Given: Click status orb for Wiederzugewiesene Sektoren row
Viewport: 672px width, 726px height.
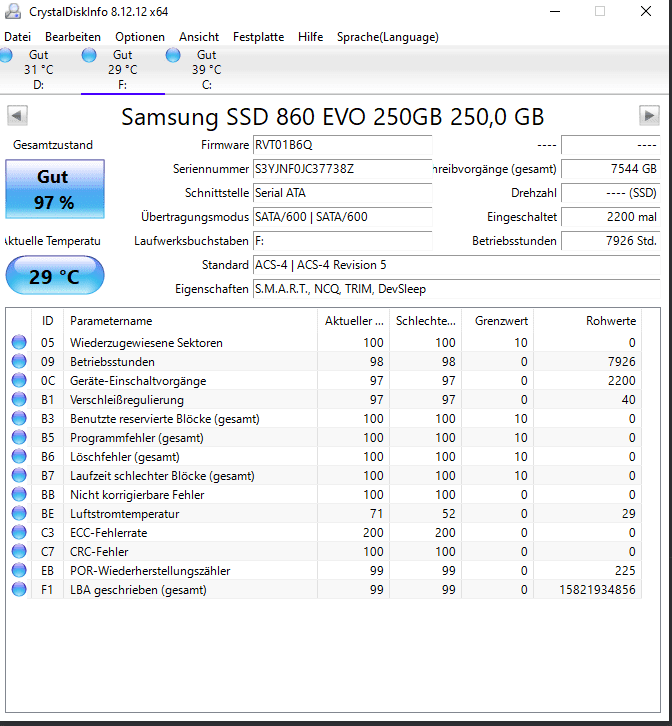Looking at the screenshot, I should click(x=19, y=342).
